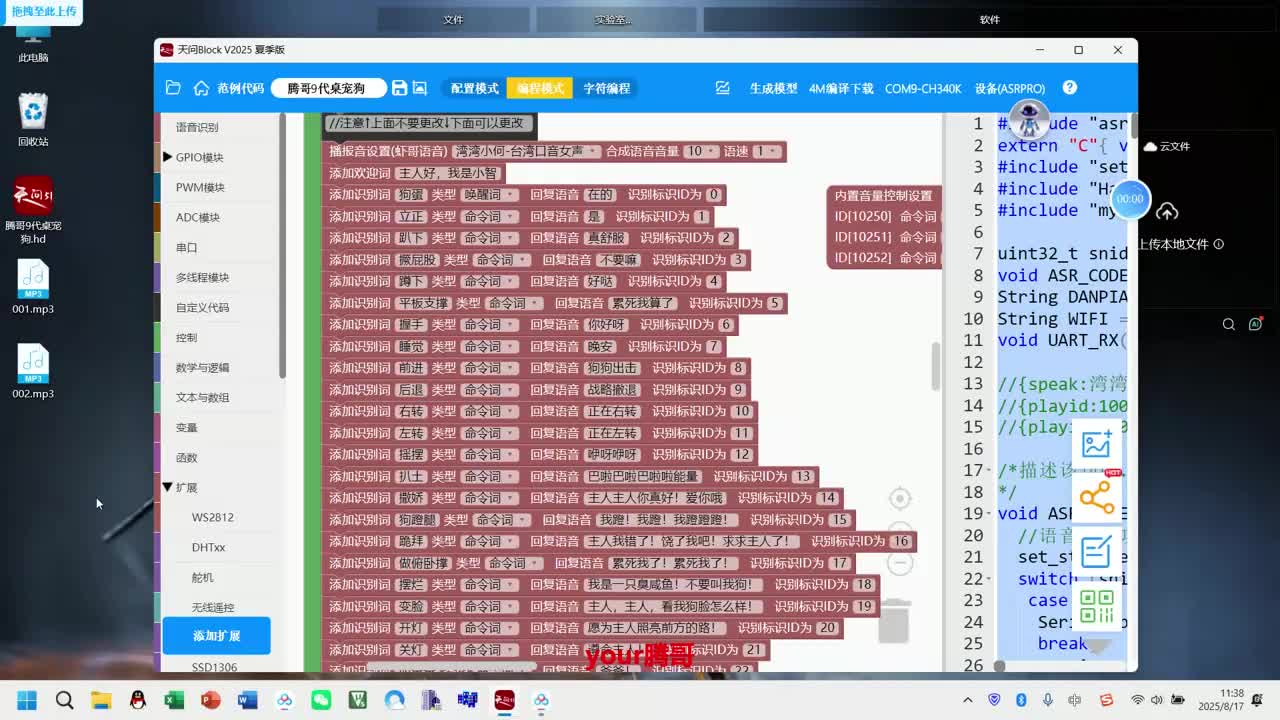Open a project with the folder icon
This screenshot has width=1280, height=720.
click(x=173, y=88)
